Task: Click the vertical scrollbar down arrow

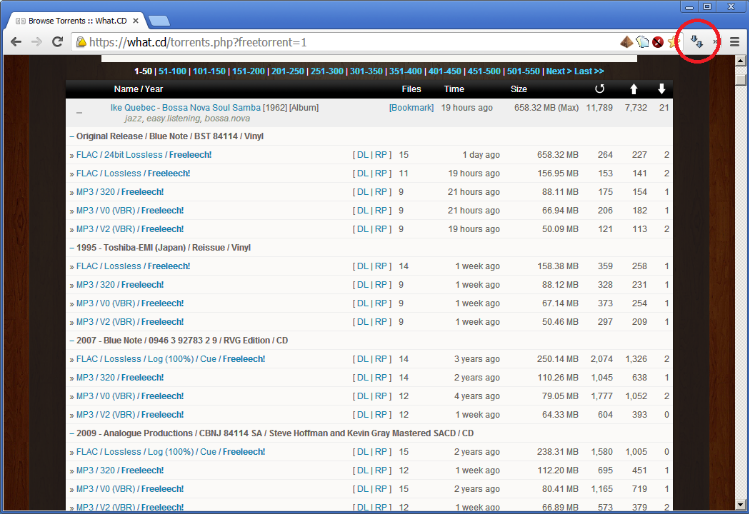Action: (740, 504)
